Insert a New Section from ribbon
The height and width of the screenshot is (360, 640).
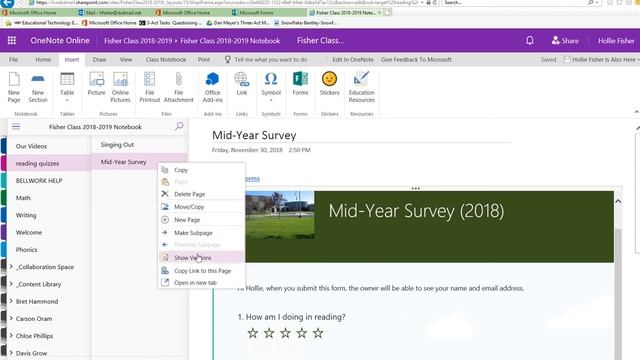click(38, 88)
